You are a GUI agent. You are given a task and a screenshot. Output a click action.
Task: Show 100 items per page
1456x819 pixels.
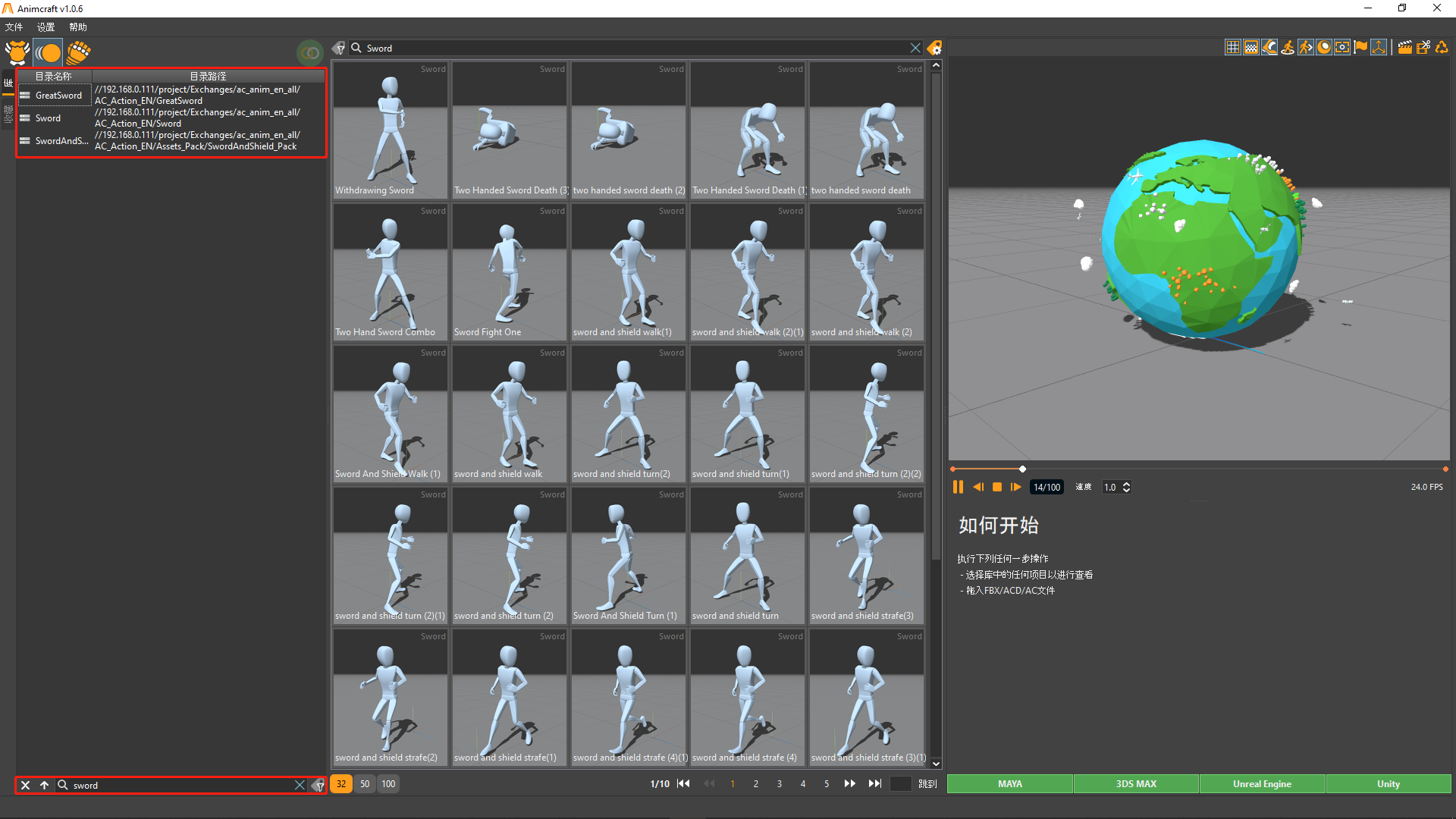[388, 783]
